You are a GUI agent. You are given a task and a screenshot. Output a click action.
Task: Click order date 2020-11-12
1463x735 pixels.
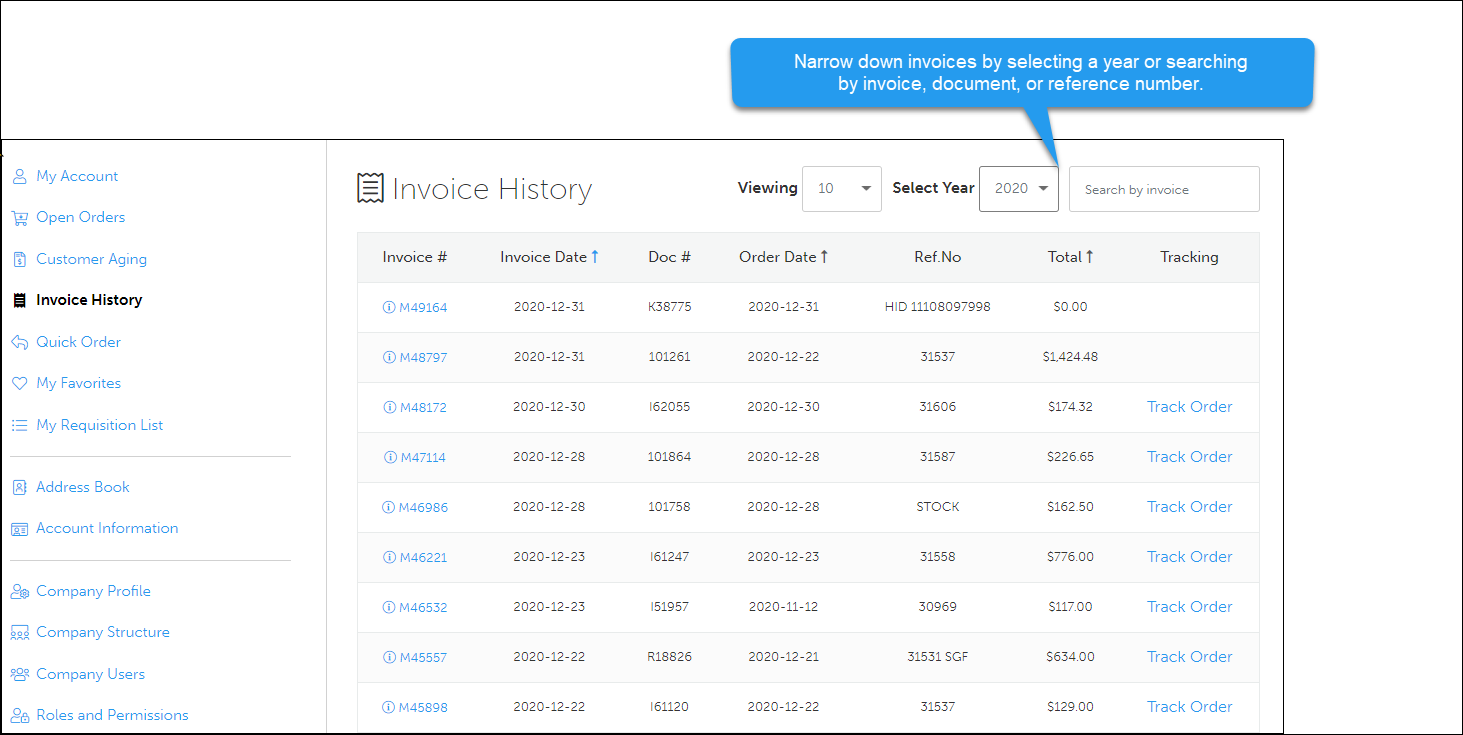click(783, 607)
